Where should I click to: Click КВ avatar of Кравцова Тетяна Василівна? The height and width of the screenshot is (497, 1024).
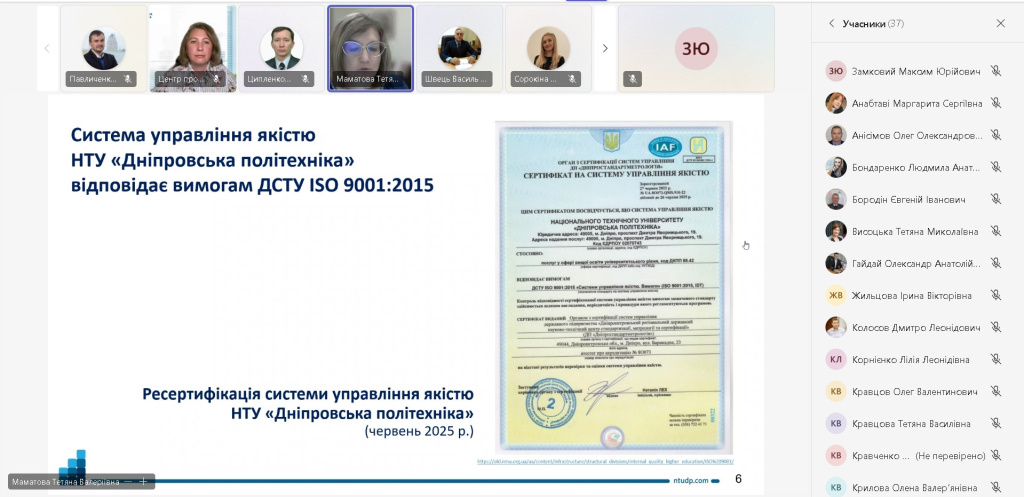[x=836, y=423]
